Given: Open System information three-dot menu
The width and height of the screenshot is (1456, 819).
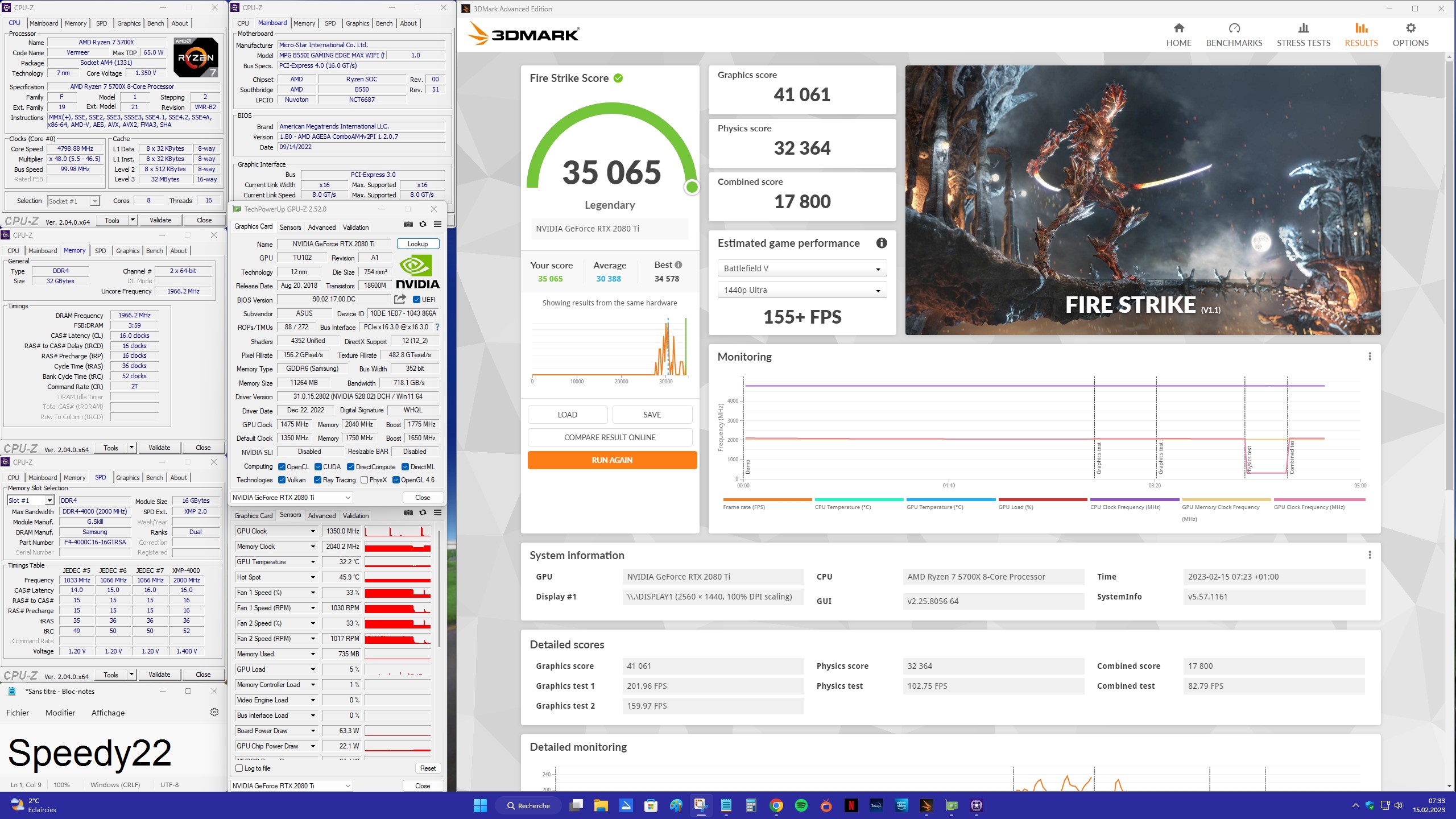Looking at the screenshot, I should click(1370, 555).
